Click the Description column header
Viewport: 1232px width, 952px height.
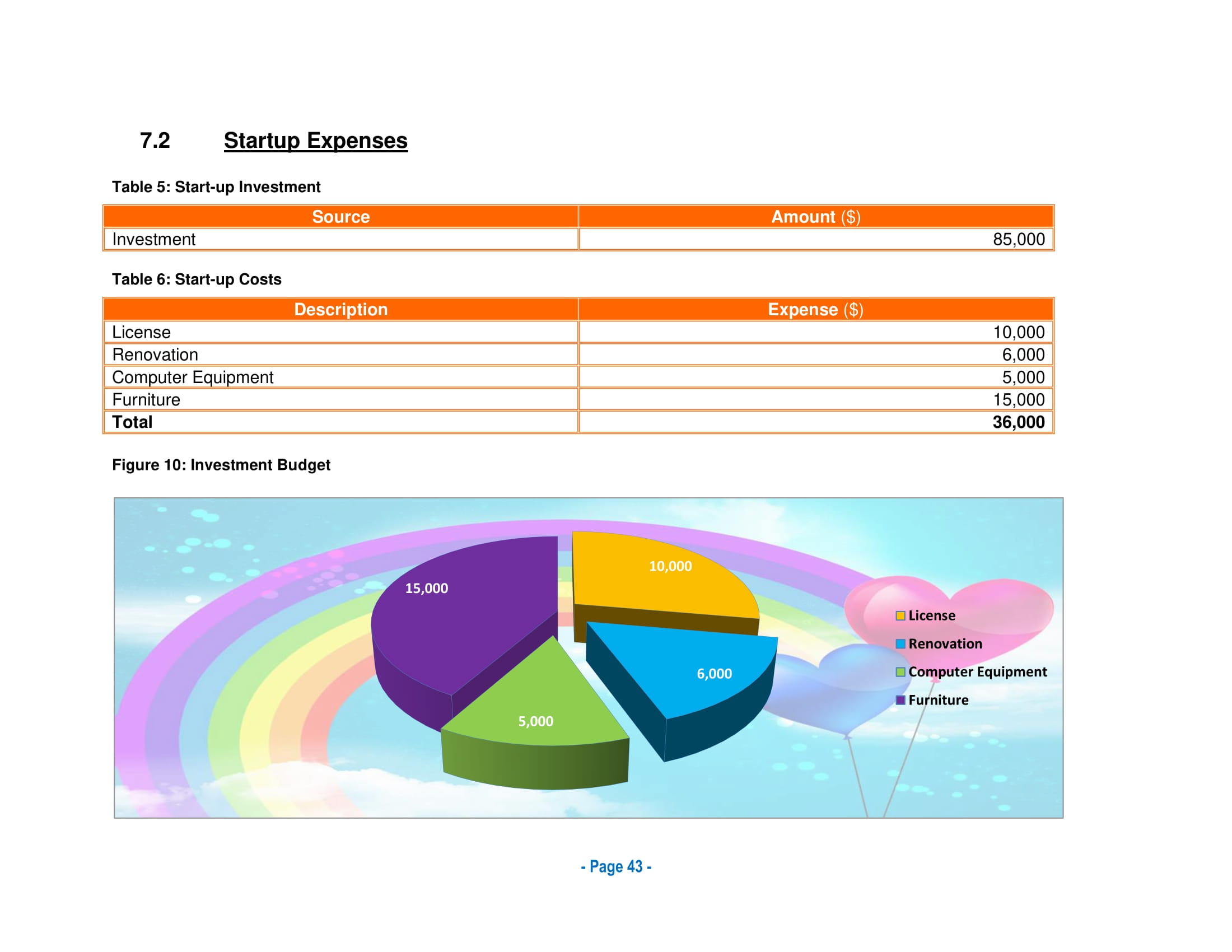(340, 310)
